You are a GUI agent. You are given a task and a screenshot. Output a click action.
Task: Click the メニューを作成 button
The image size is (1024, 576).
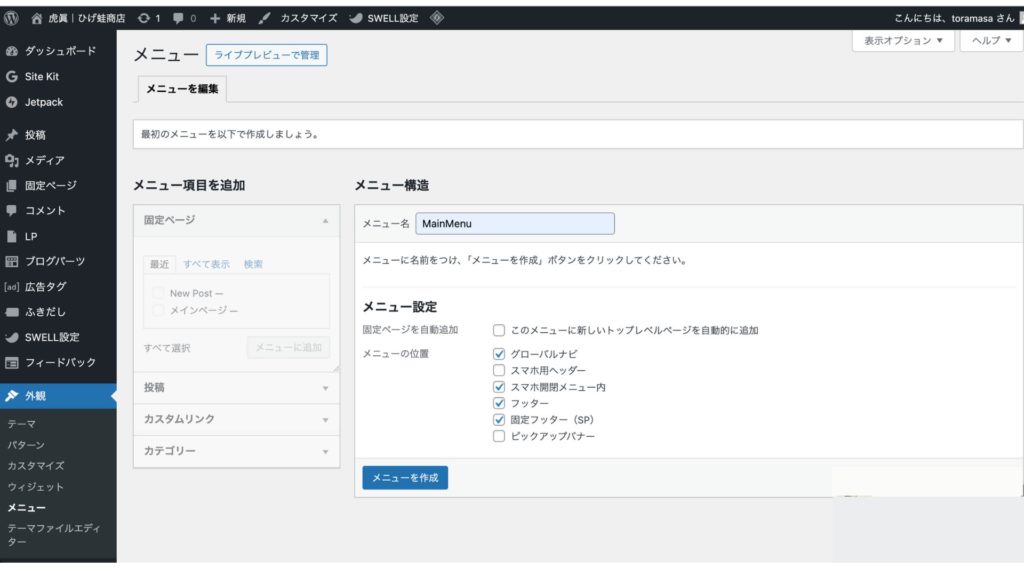tap(404, 478)
